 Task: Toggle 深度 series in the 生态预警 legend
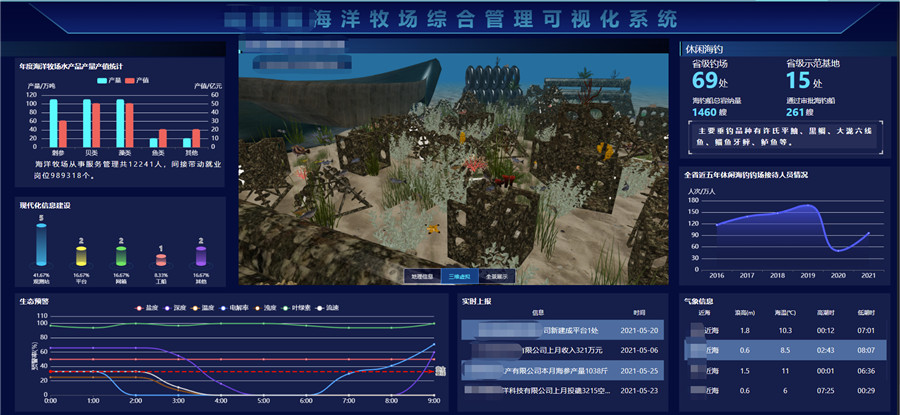179,309
